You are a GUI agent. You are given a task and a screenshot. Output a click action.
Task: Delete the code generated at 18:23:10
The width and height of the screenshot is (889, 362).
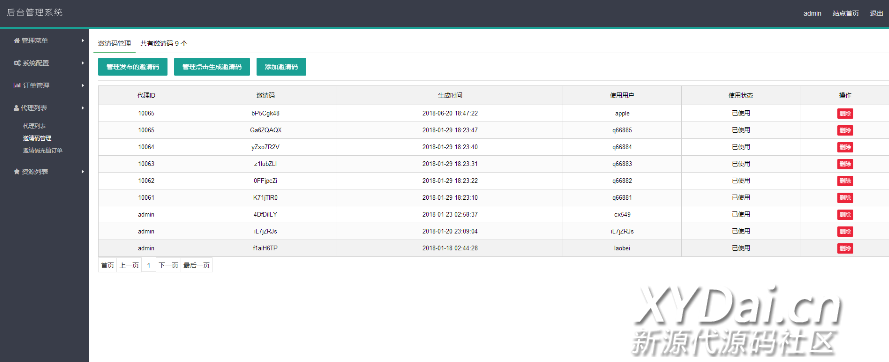pos(845,198)
